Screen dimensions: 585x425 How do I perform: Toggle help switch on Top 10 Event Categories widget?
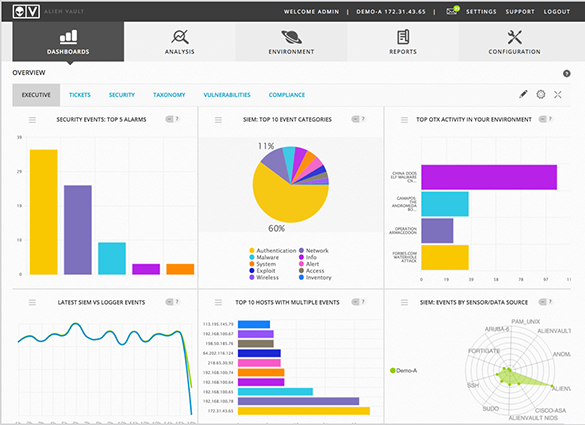[x=359, y=119]
